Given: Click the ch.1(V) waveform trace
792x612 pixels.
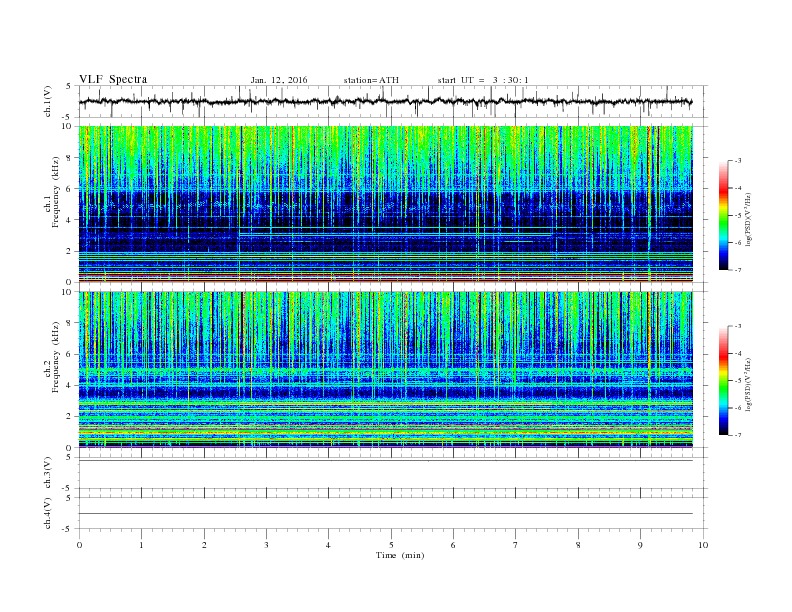Looking at the screenshot, I should point(386,101).
